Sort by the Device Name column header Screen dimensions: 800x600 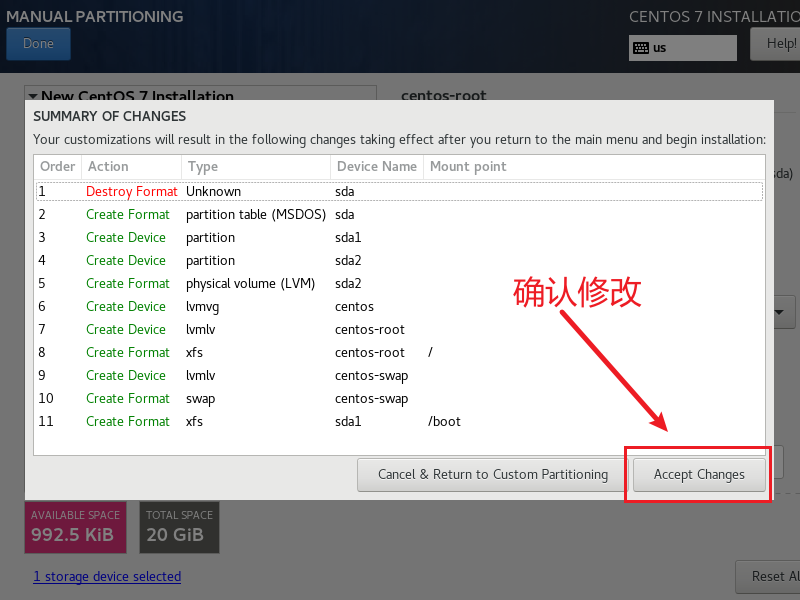(x=377, y=167)
